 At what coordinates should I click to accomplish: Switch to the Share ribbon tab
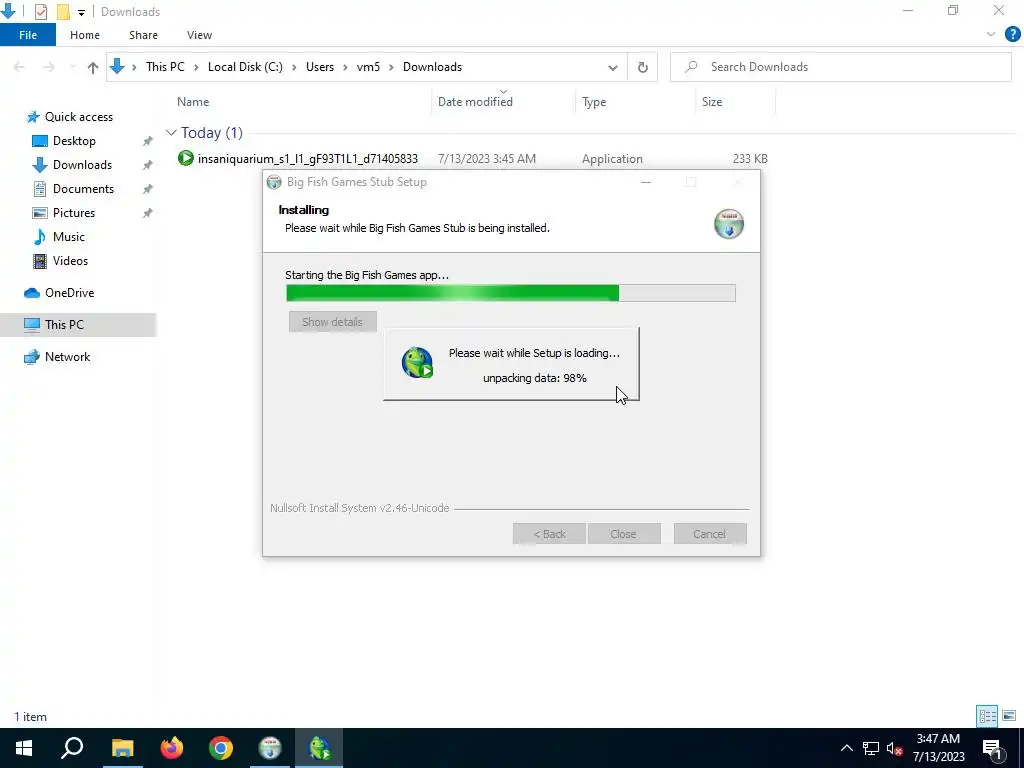point(143,35)
